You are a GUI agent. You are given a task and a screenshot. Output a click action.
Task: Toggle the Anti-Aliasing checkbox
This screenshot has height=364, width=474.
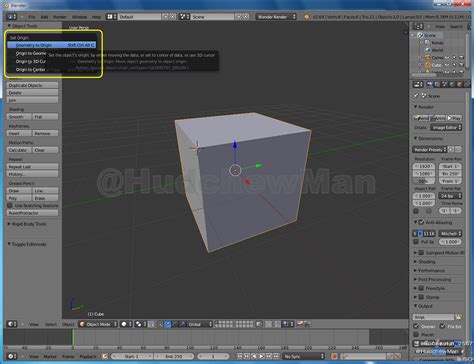[x=421, y=222]
